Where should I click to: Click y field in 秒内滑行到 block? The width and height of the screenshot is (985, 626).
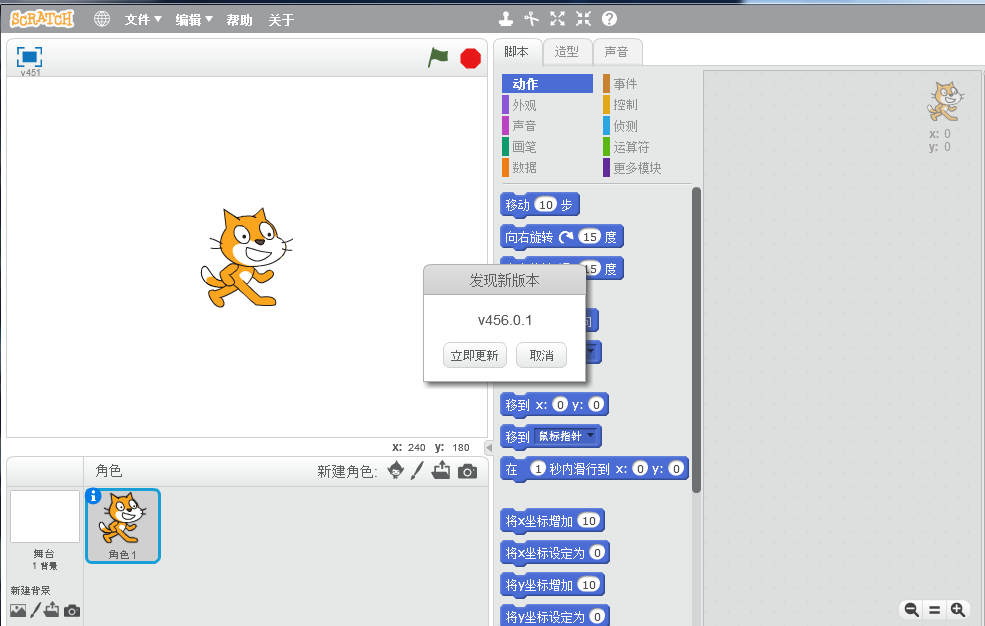tap(676, 468)
